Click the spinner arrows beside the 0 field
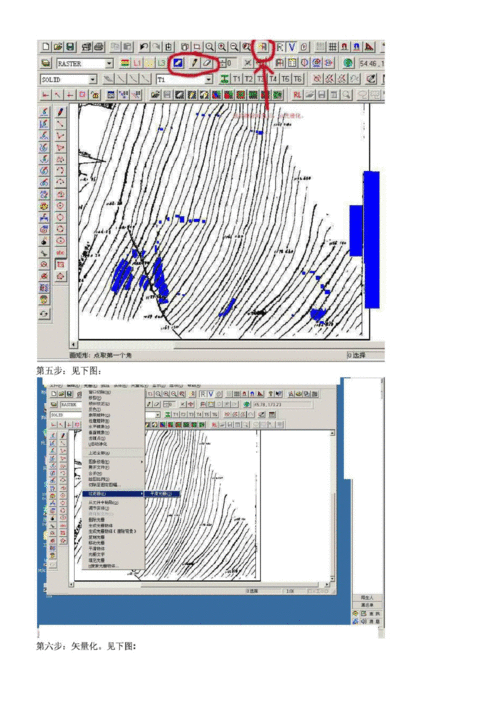 (222, 63)
